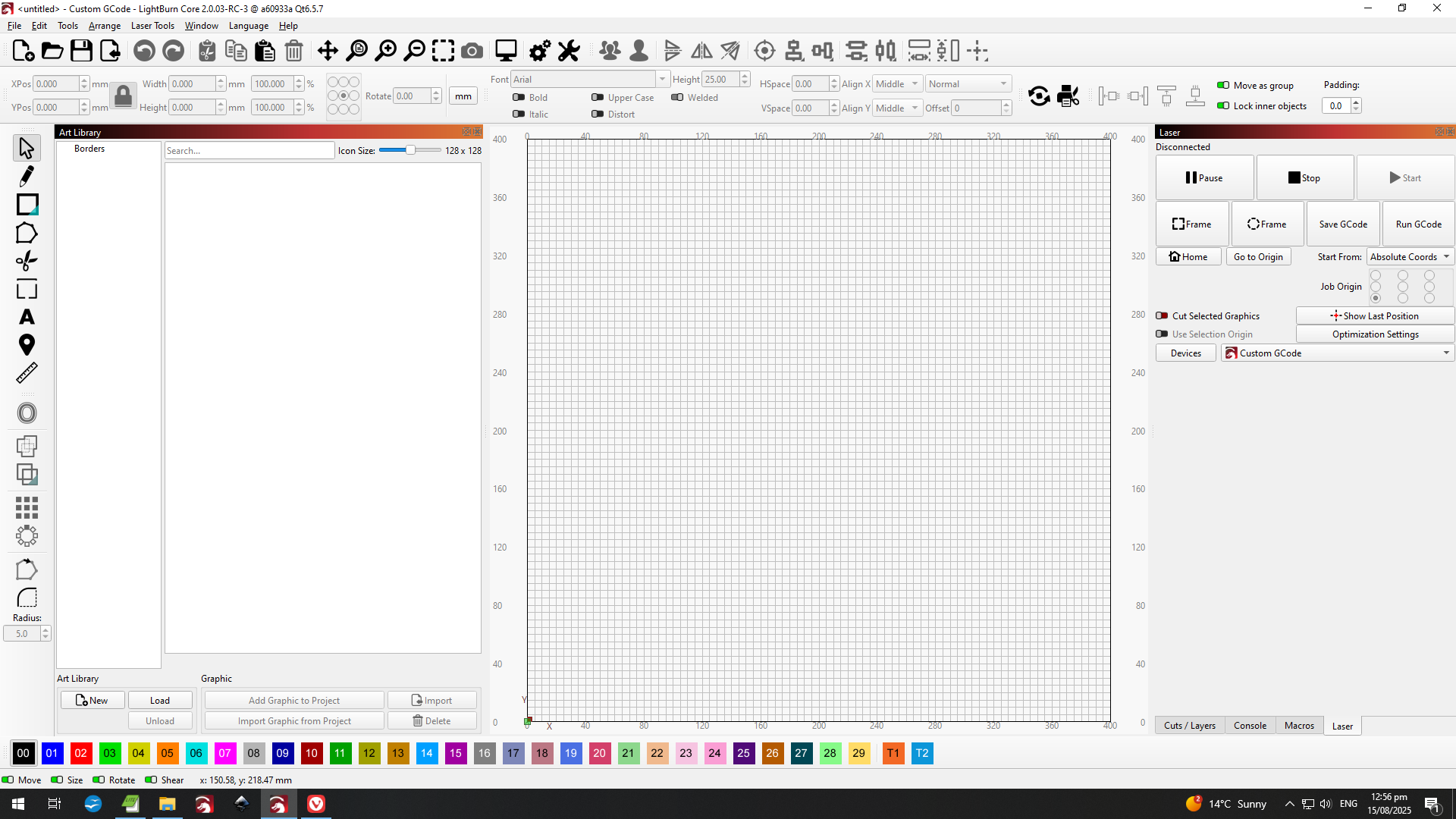Click the Delete trash can toolbar icon
The image size is (1456, 819).
tap(293, 52)
